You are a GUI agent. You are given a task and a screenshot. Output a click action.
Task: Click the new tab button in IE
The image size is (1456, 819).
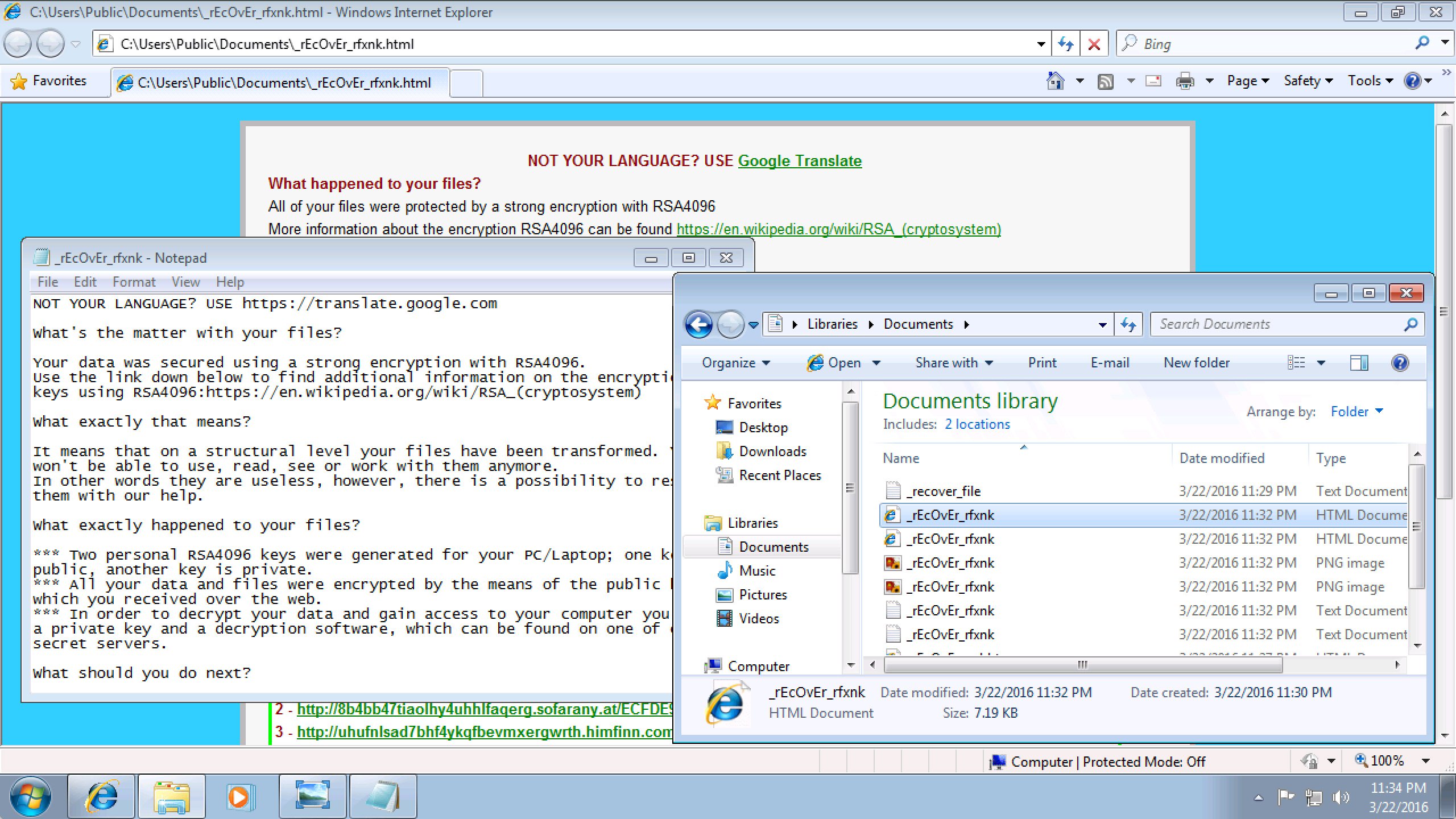[466, 83]
